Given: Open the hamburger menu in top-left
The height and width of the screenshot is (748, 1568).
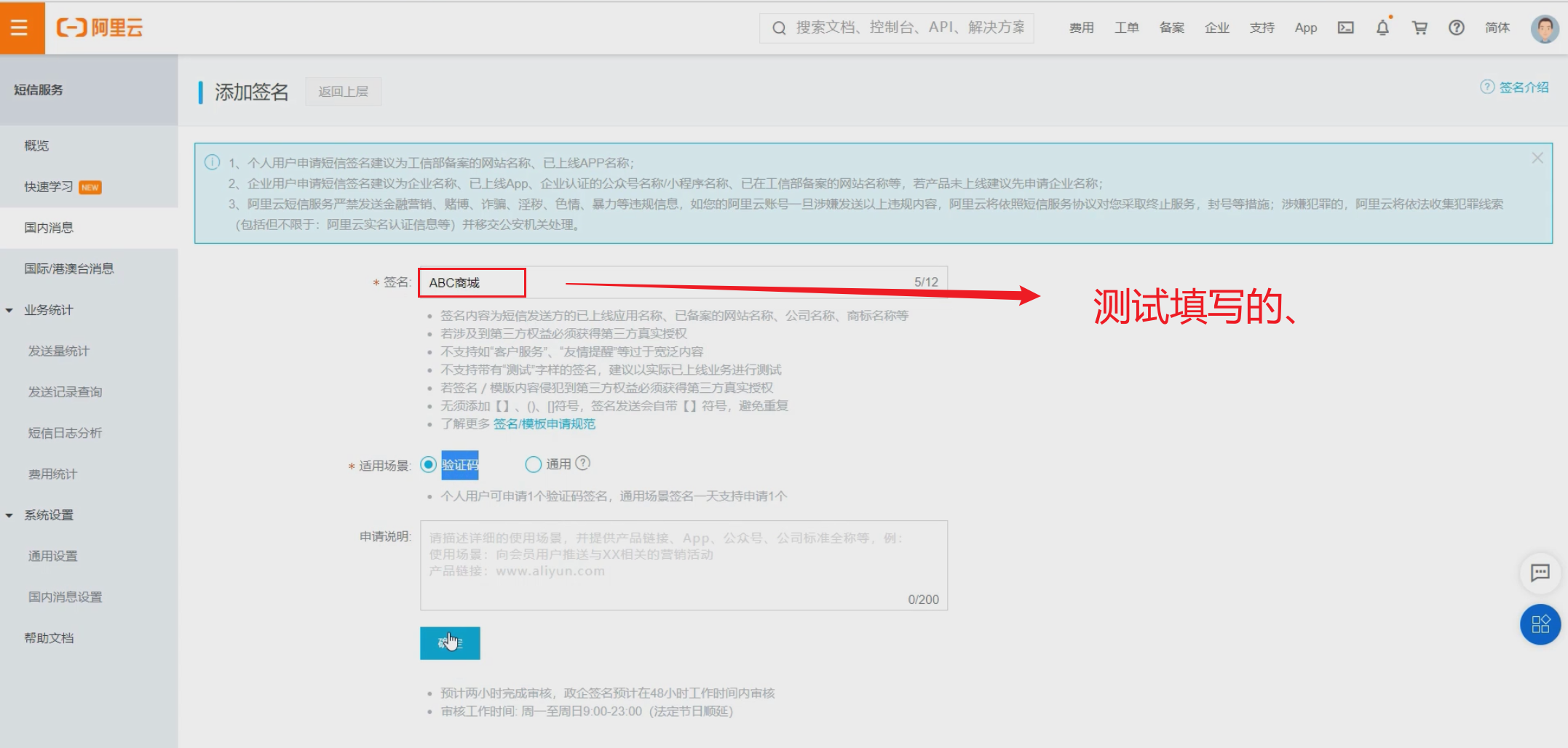Looking at the screenshot, I should point(20,28).
